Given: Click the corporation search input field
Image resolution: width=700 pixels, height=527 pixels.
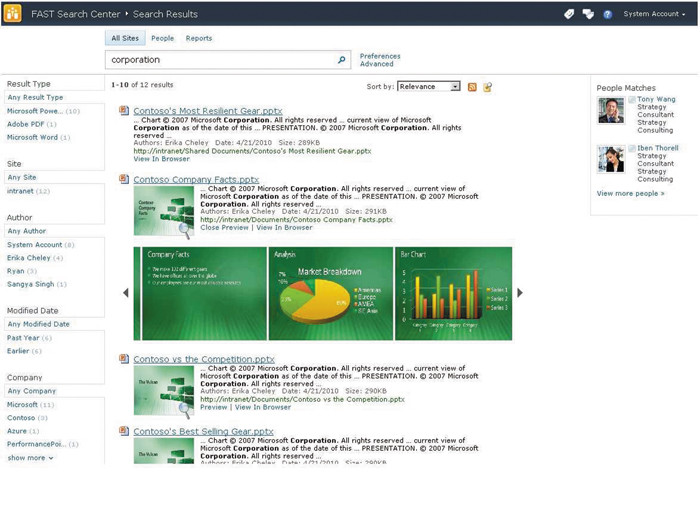Looking at the screenshot, I should point(220,60).
